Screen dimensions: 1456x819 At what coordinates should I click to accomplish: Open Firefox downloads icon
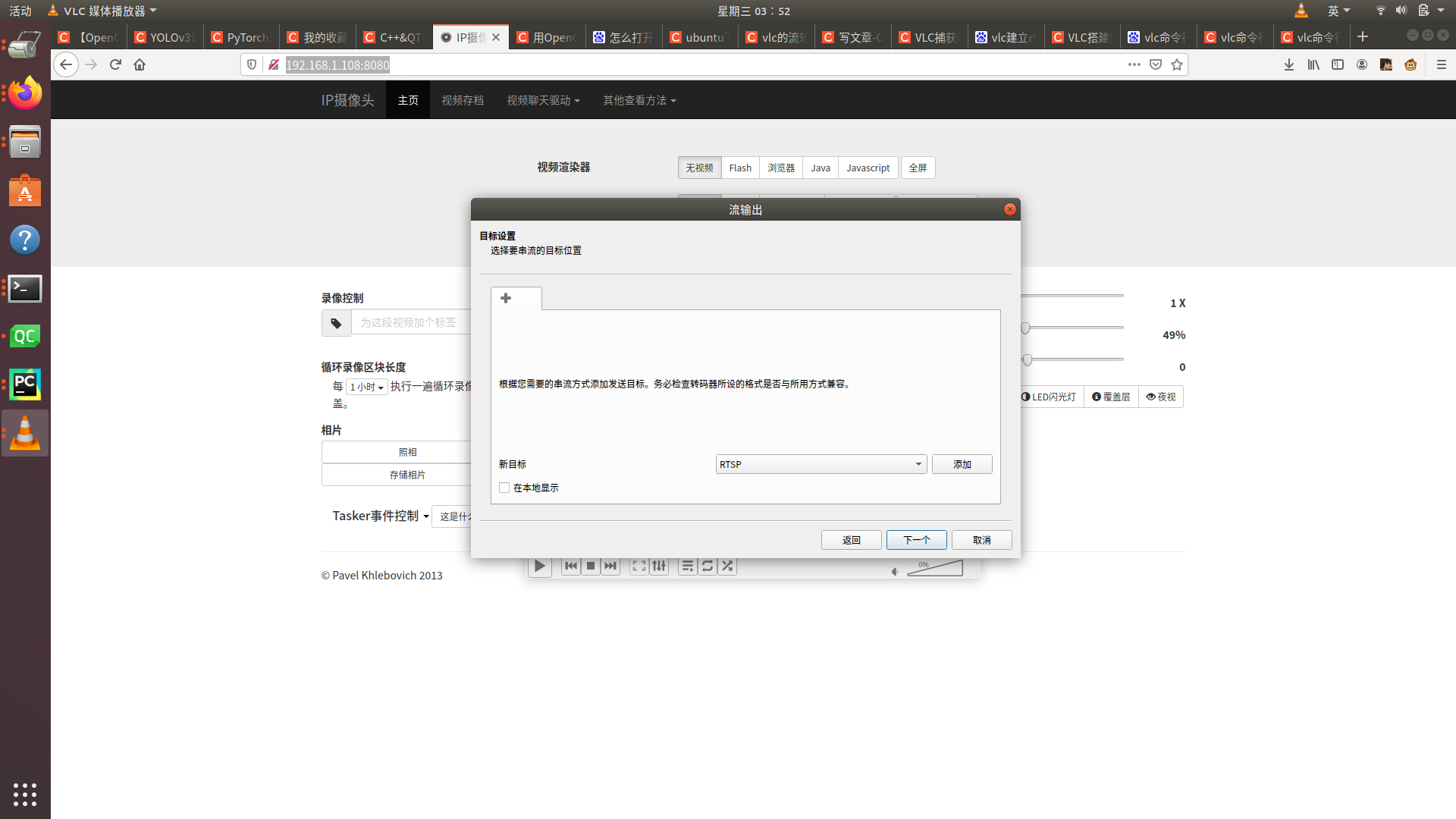[x=1289, y=64]
